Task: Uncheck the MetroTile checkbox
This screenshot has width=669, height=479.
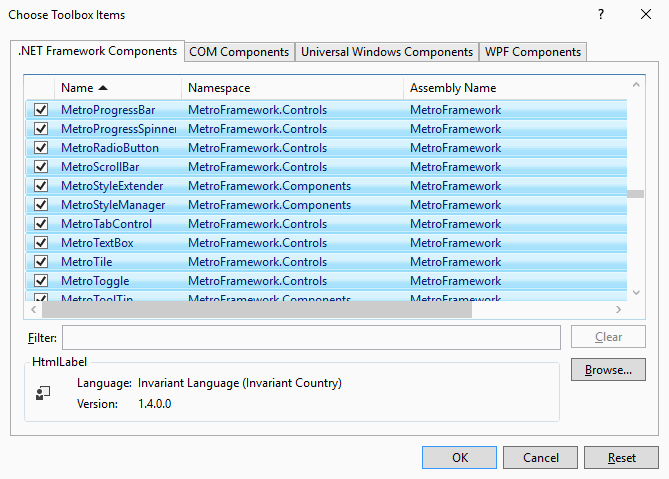Action: click(x=41, y=262)
